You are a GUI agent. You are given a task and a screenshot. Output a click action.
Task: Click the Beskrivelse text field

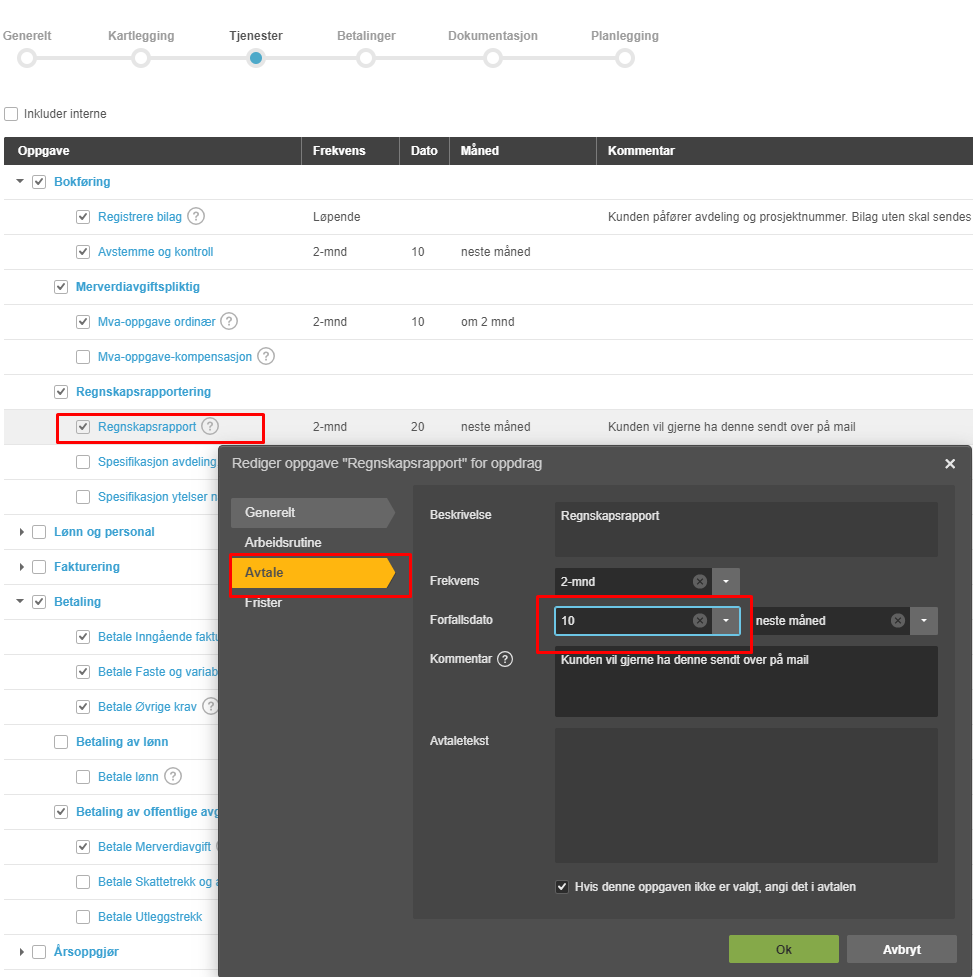[x=746, y=529]
